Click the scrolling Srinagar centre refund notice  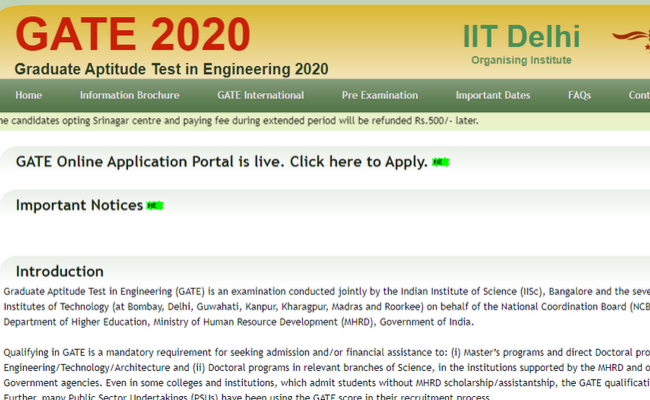(x=238, y=120)
